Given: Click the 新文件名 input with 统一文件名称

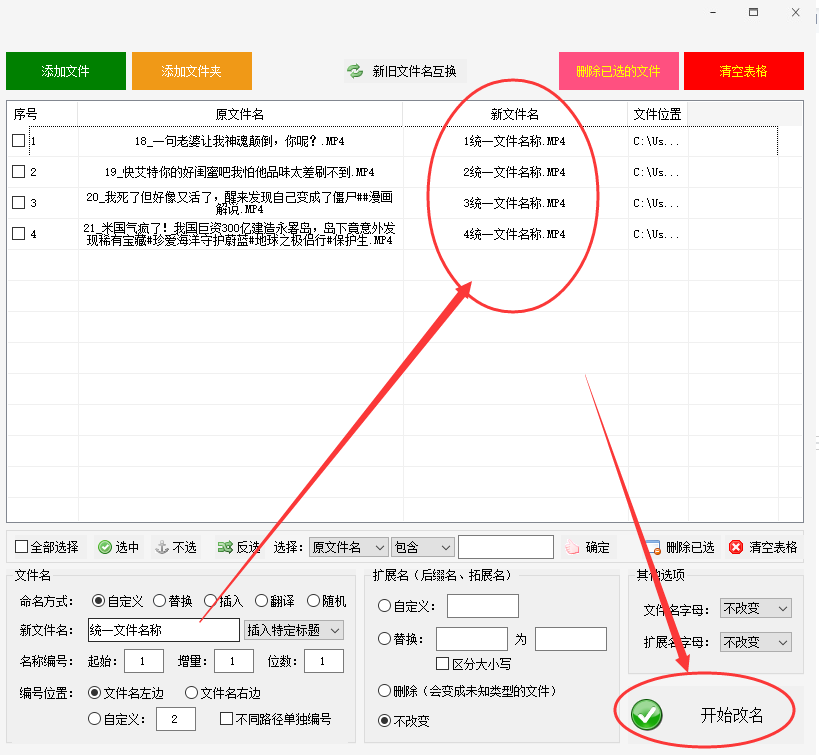Looking at the screenshot, I should [163, 630].
